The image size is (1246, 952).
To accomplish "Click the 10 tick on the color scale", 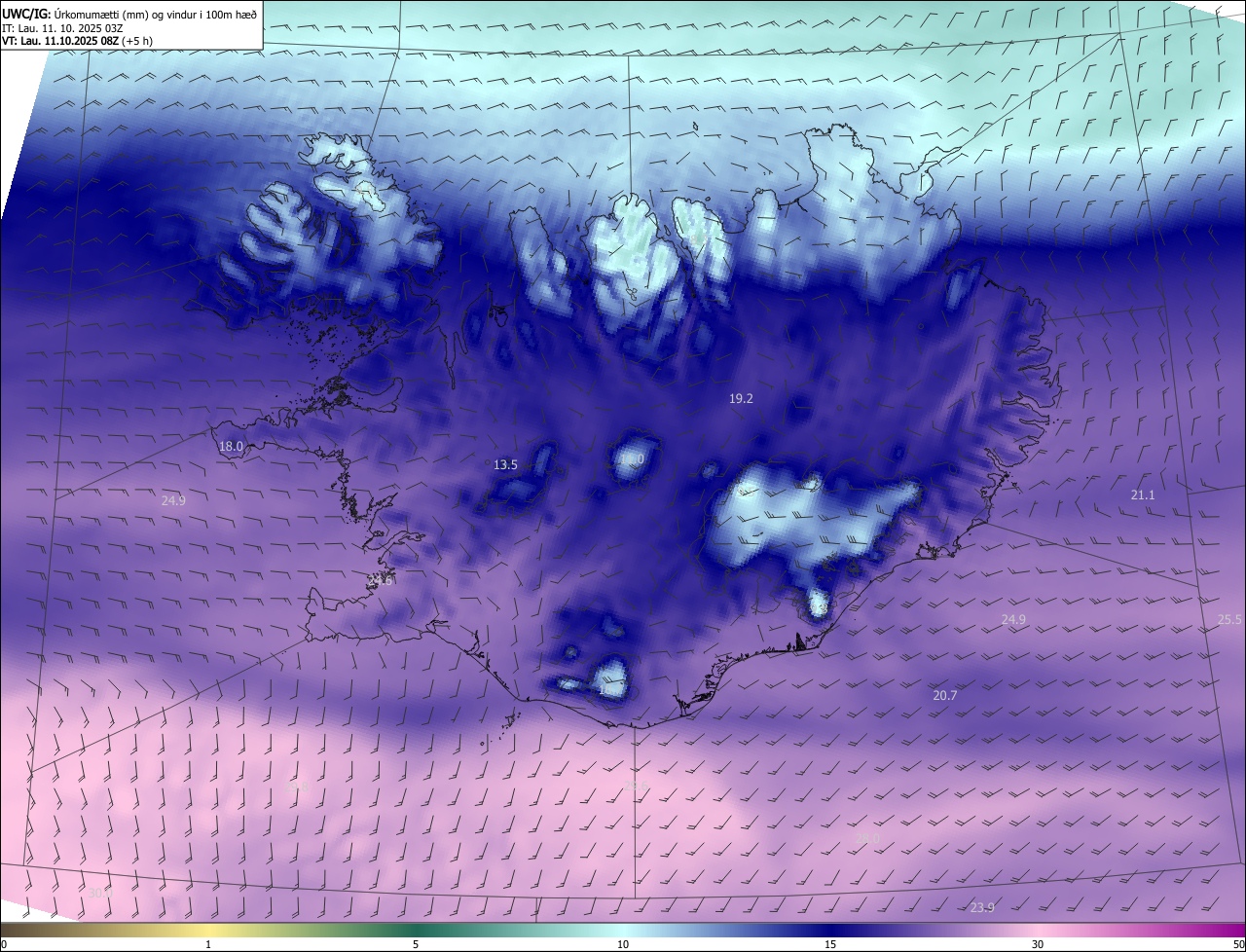I will [623, 944].
